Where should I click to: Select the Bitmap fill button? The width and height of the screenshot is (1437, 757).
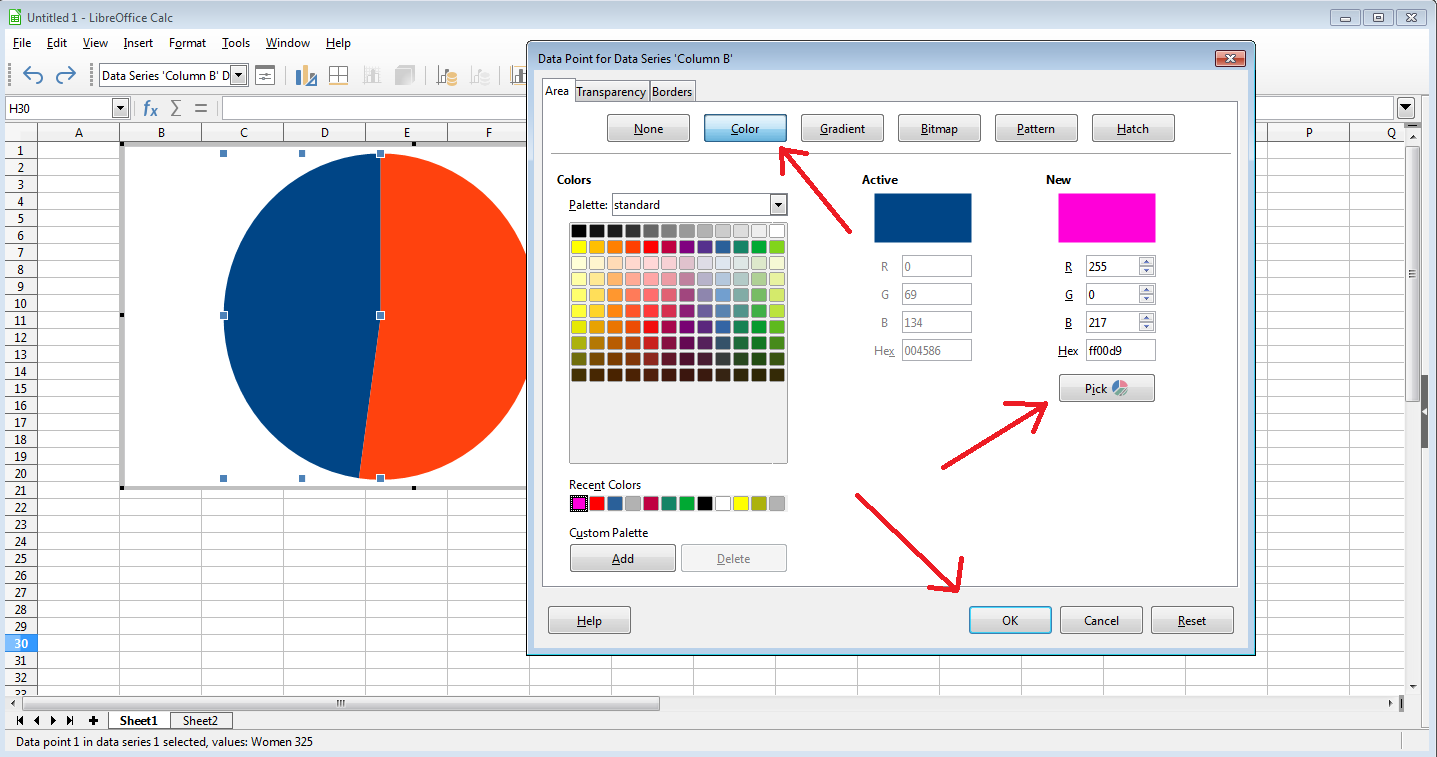(939, 128)
